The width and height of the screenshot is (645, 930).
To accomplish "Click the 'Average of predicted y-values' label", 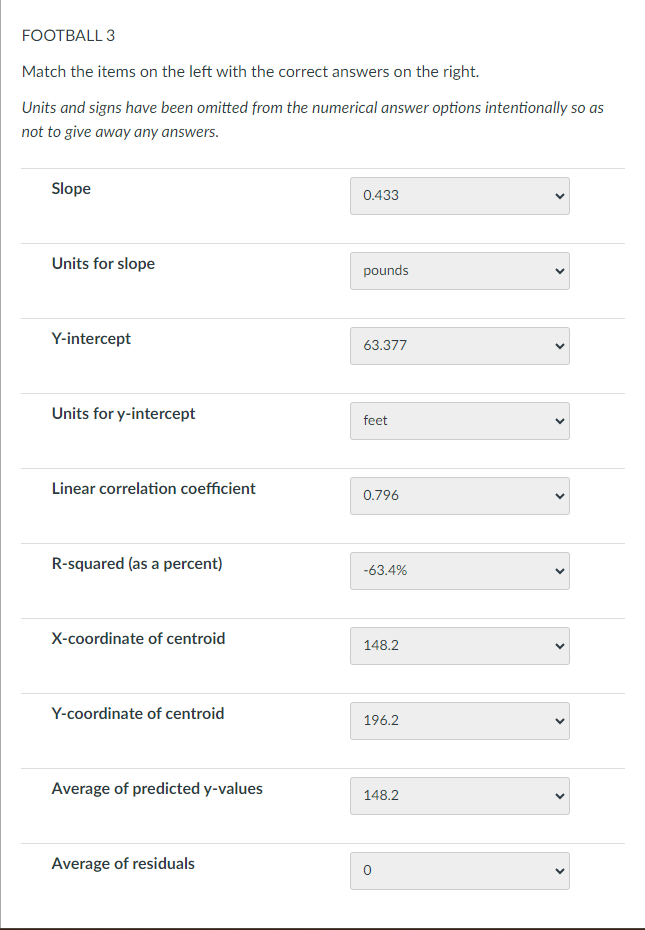I will pos(157,788).
